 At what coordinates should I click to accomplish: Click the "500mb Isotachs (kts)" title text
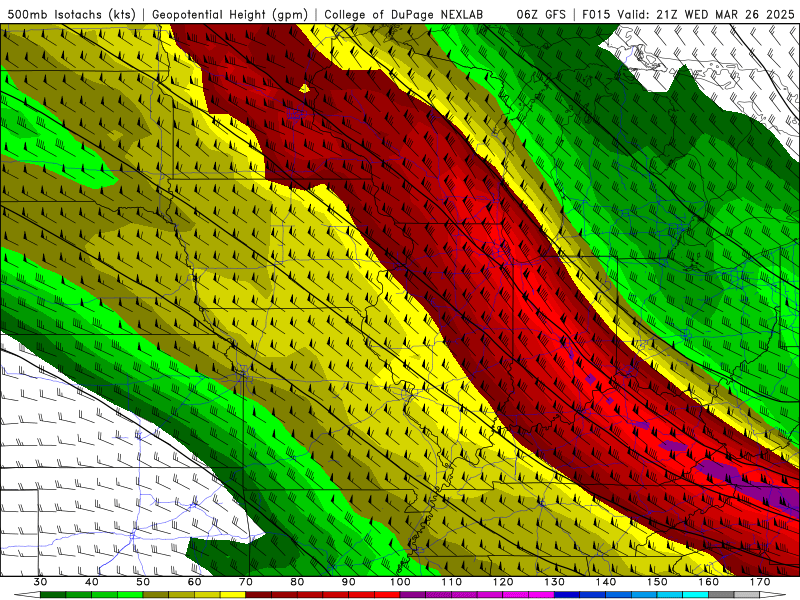[71, 15]
